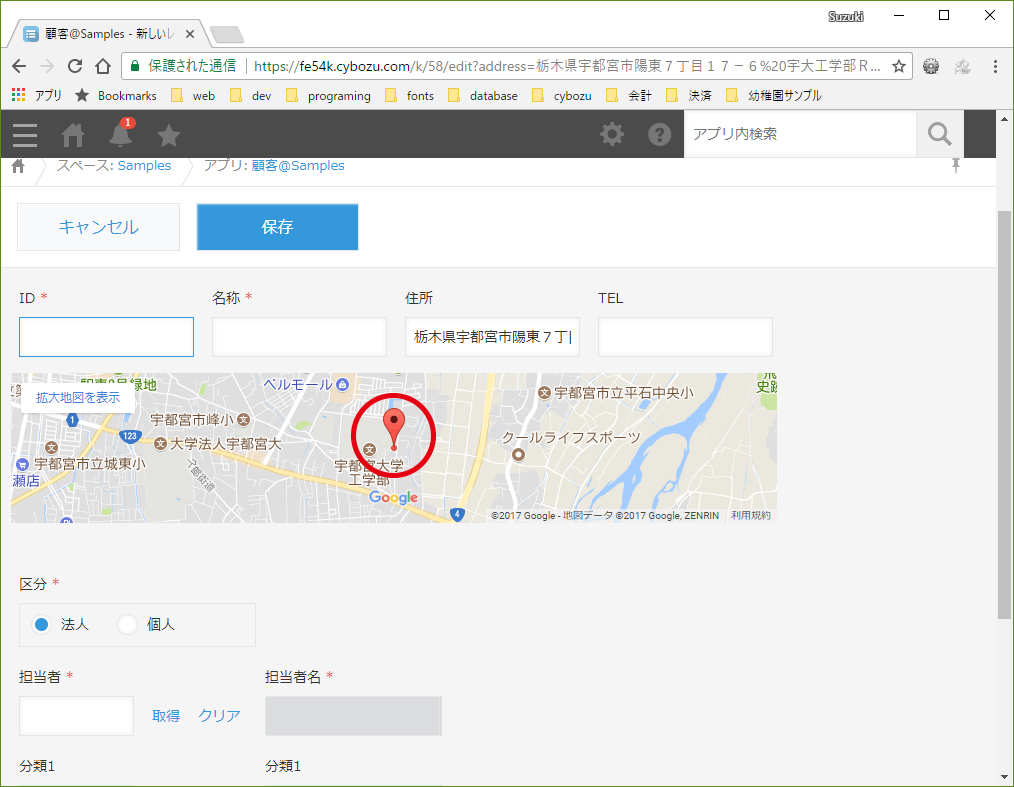Click the Suzuki profile name button
Image resolution: width=1014 pixels, height=787 pixels.
pyautogui.click(x=846, y=17)
